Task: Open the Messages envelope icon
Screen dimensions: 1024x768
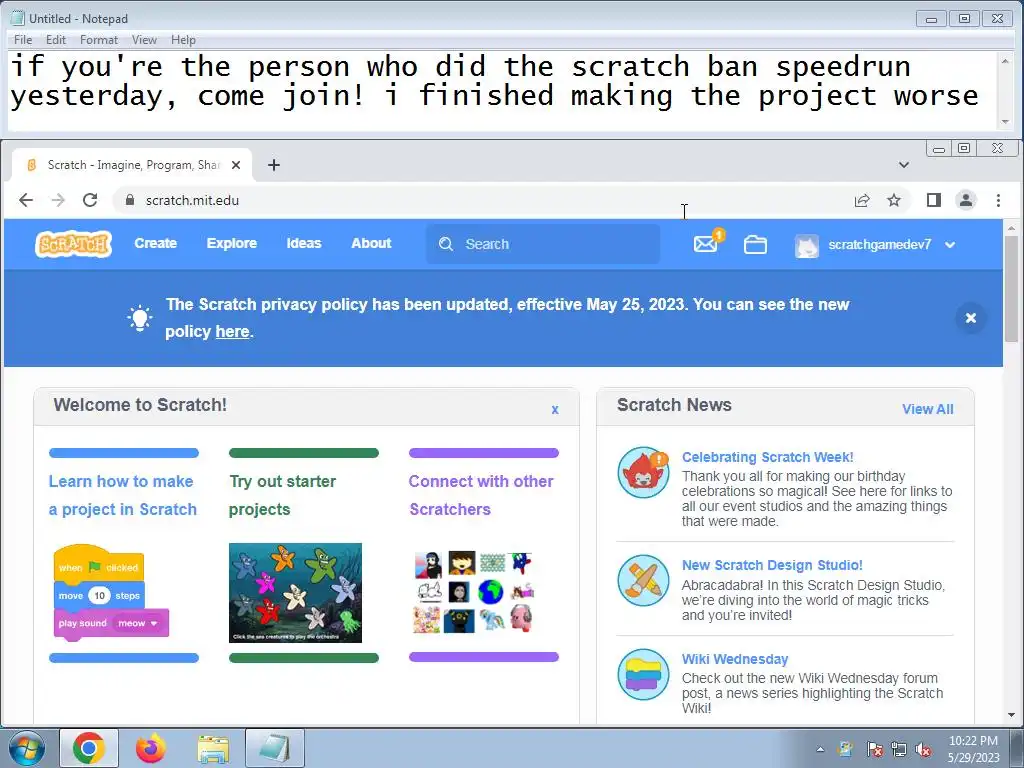Action: [x=705, y=244]
